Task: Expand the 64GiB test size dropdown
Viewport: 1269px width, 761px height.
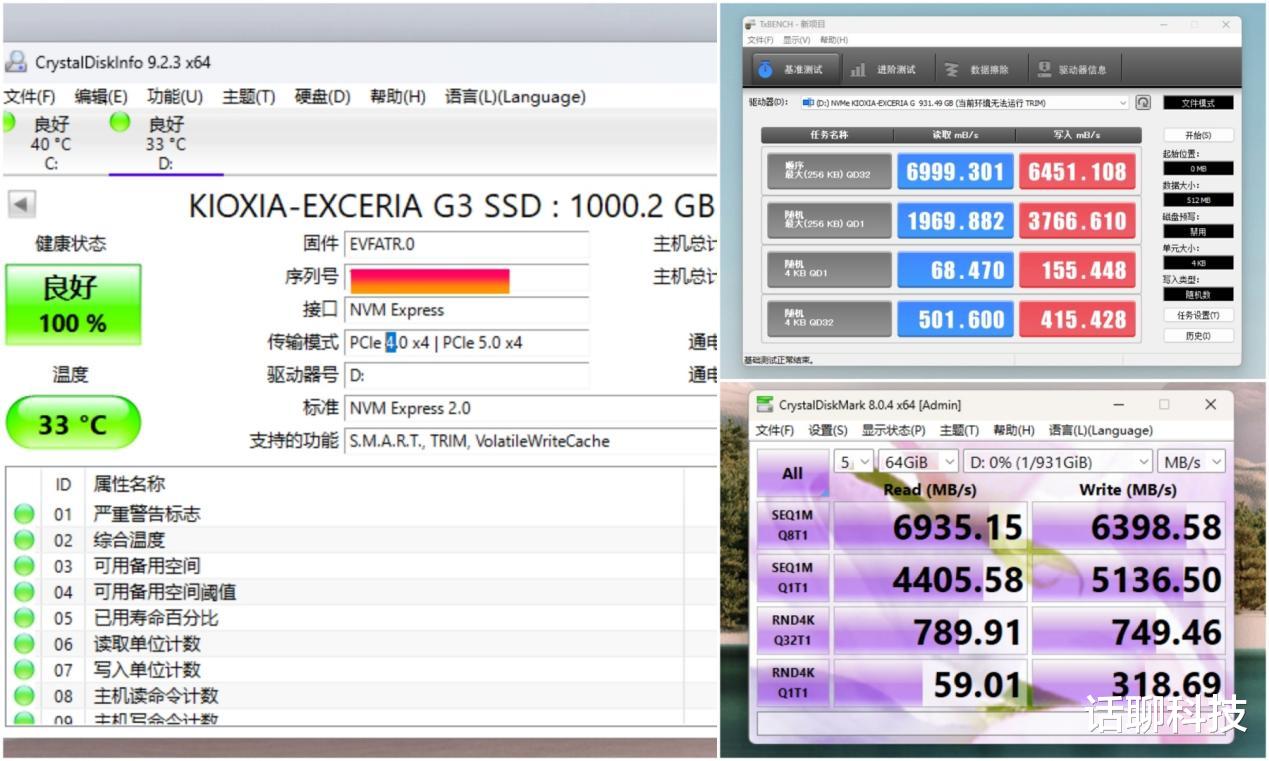Action: click(917, 462)
